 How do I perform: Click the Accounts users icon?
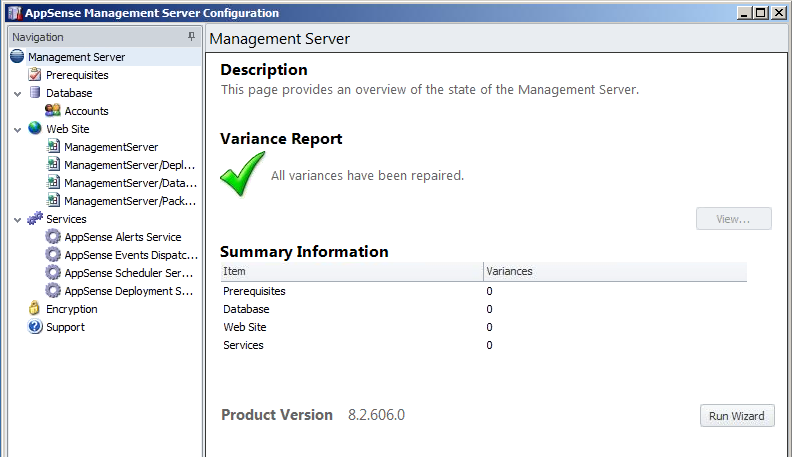(53, 110)
